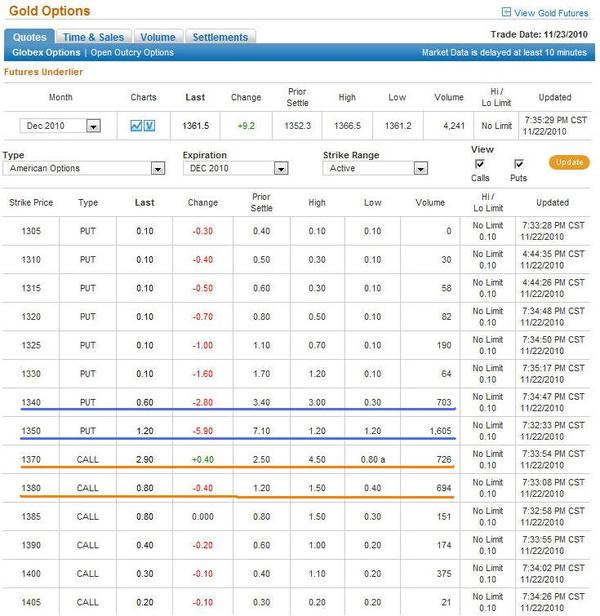The height and width of the screenshot is (616, 600).
Task: Open the price chart icon for Dec 2010
Action: click(x=136, y=126)
